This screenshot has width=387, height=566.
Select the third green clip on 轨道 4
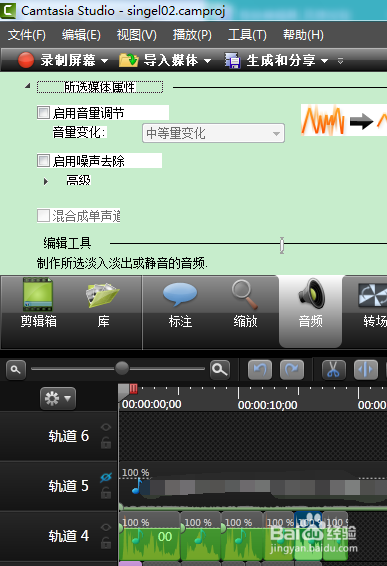(242, 536)
